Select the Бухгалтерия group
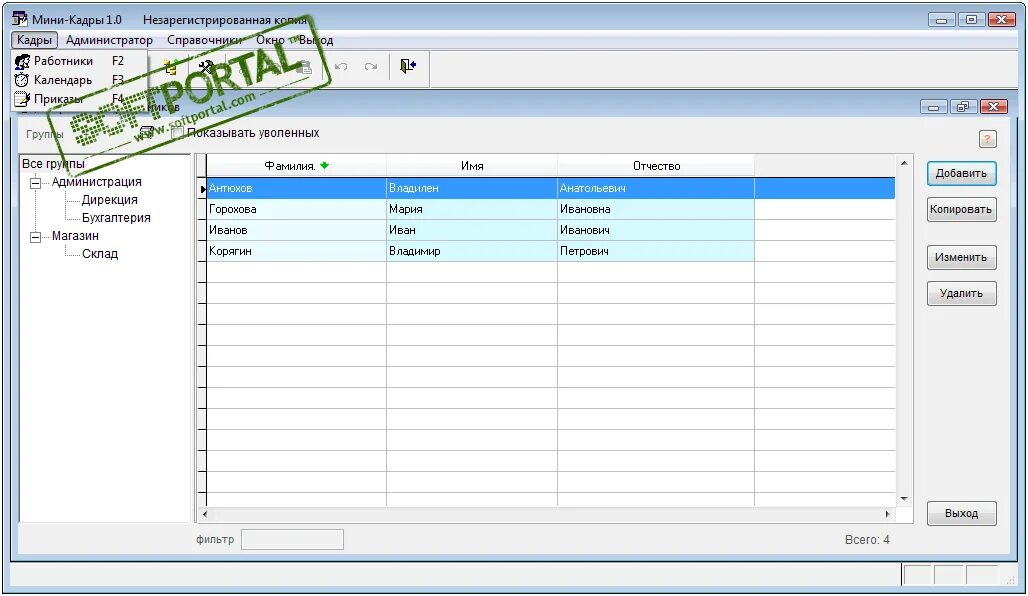This screenshot has height=596, width=1028. (116, 218)
